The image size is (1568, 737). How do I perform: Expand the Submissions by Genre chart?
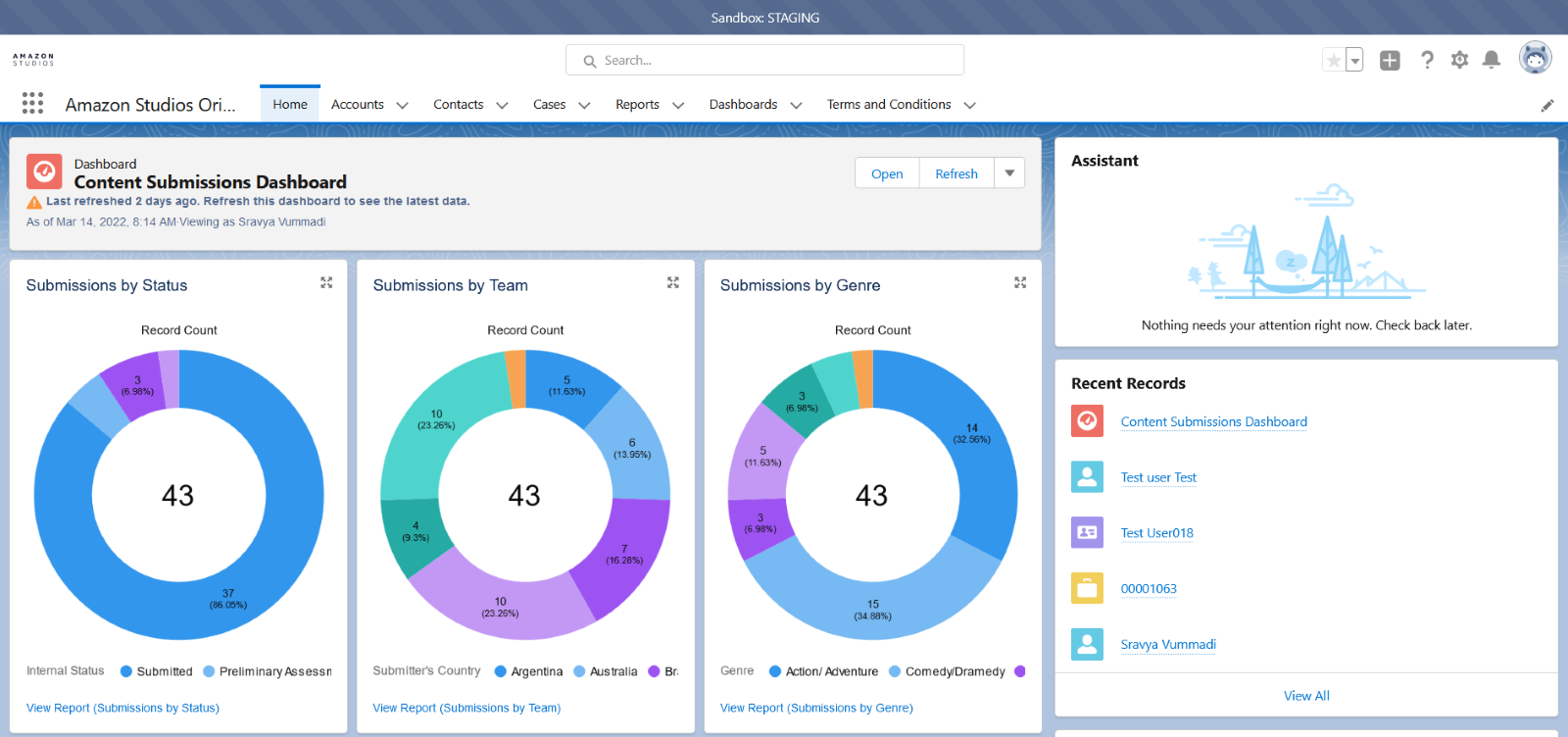click(x=1020, y=282)
